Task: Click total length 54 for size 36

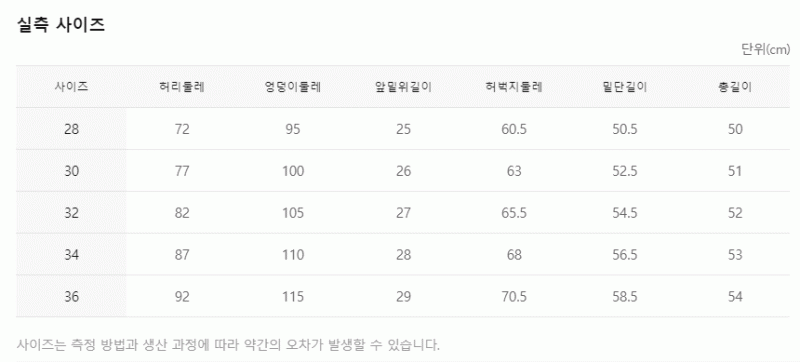Action: [735, 297]
